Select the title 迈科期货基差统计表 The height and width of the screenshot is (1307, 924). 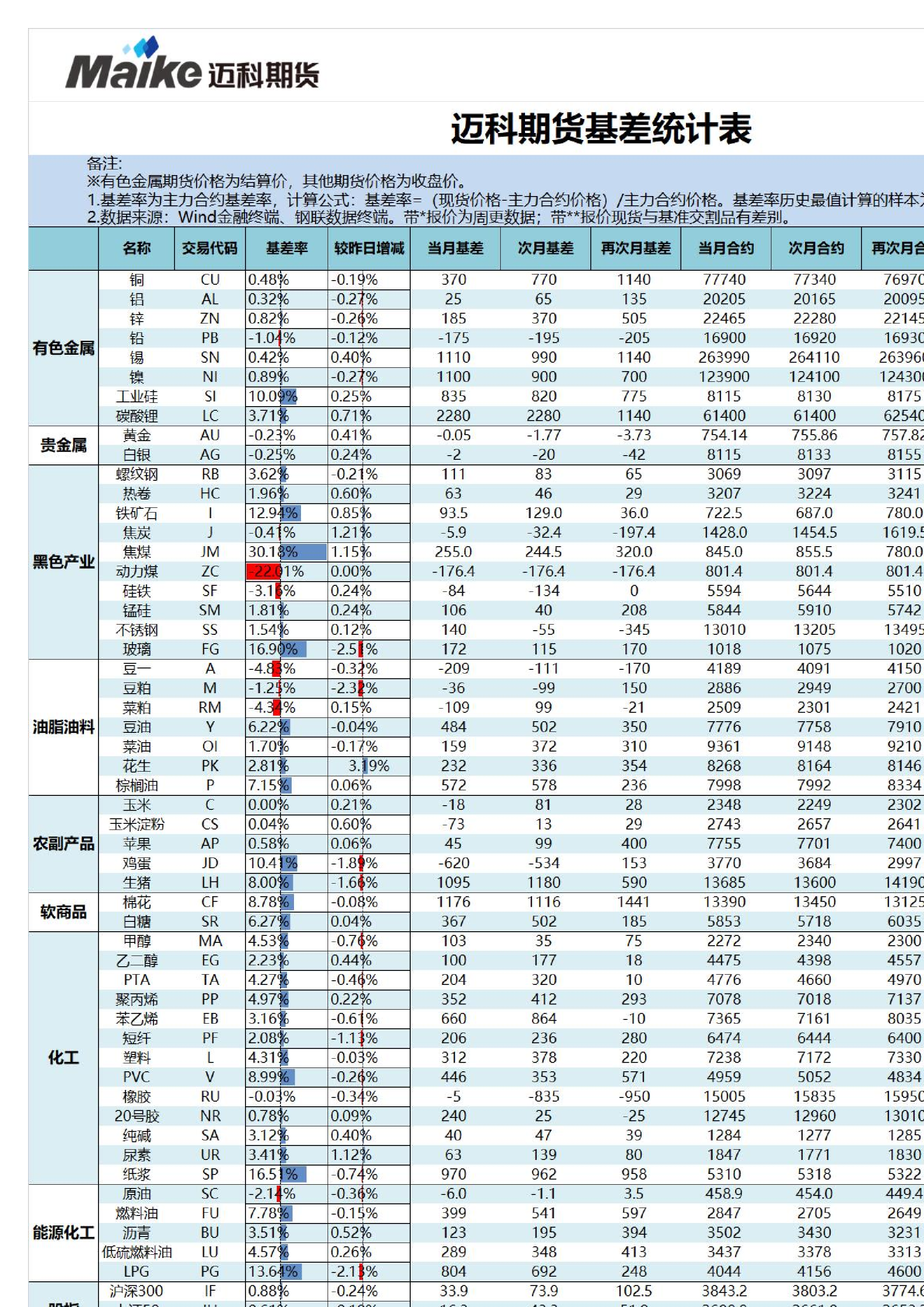601,129
